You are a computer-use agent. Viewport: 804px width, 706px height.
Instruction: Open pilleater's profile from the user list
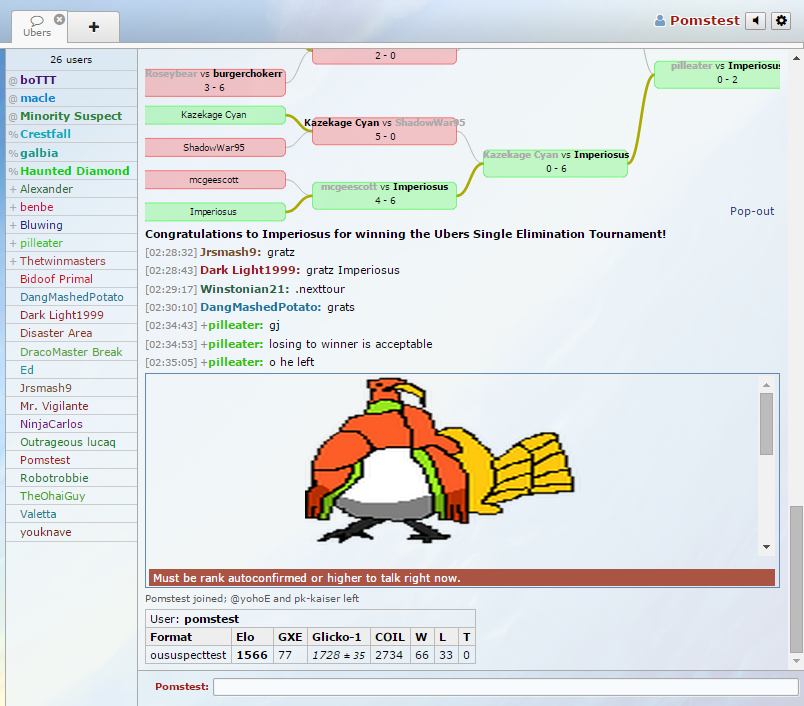pos(41,243)
